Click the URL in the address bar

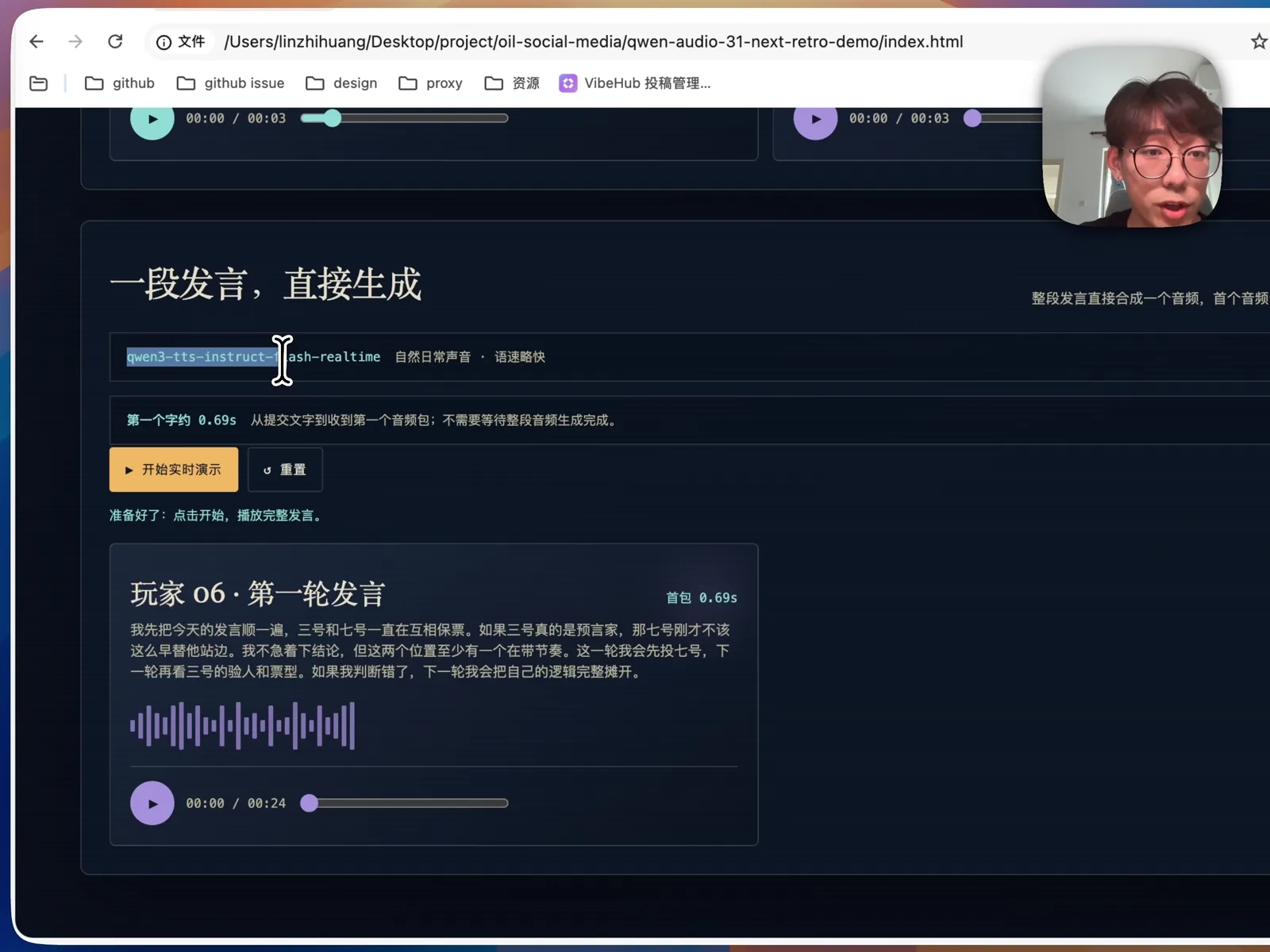pos(594,42)
